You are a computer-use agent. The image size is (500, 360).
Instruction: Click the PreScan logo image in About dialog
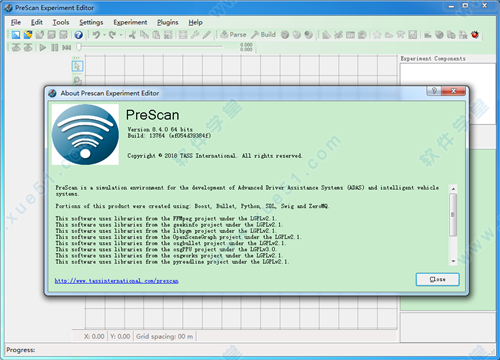point(85,134)
